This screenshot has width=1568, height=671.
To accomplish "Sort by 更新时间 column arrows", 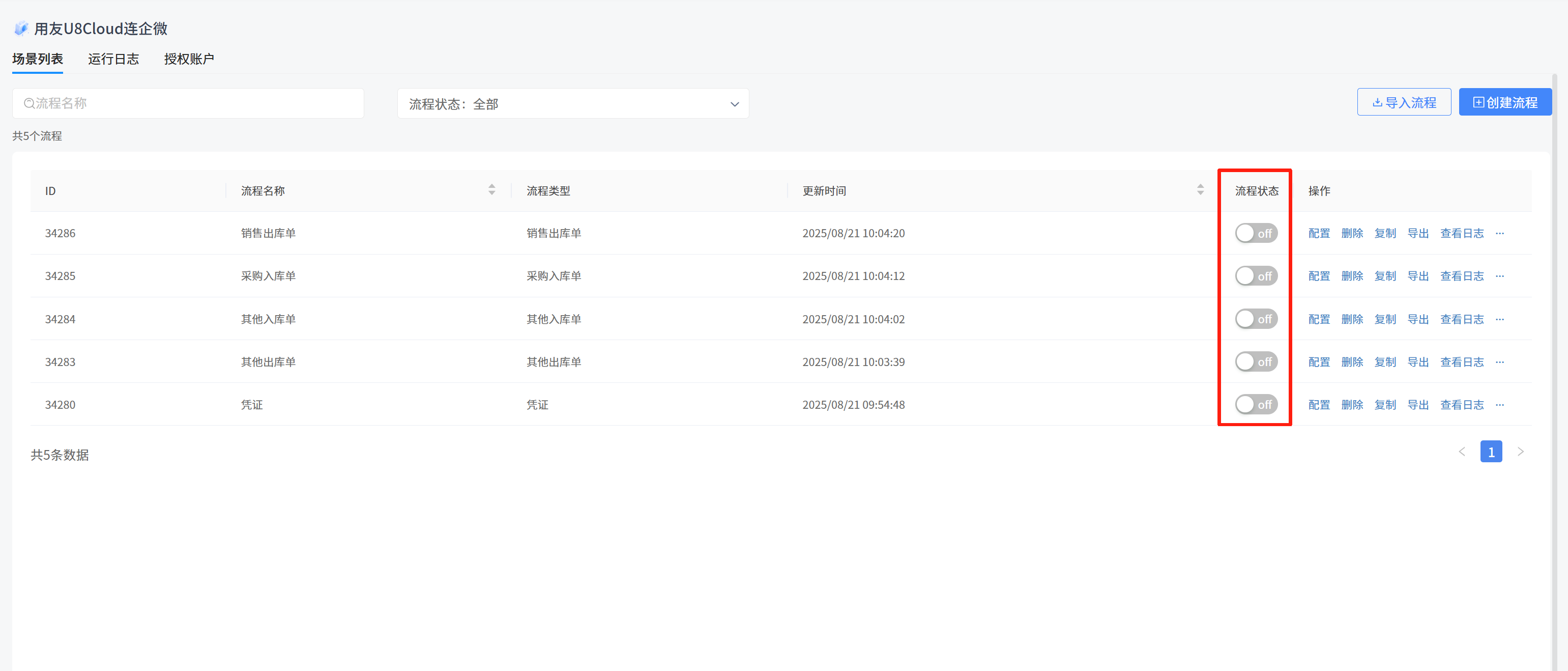I will 1200,190.
